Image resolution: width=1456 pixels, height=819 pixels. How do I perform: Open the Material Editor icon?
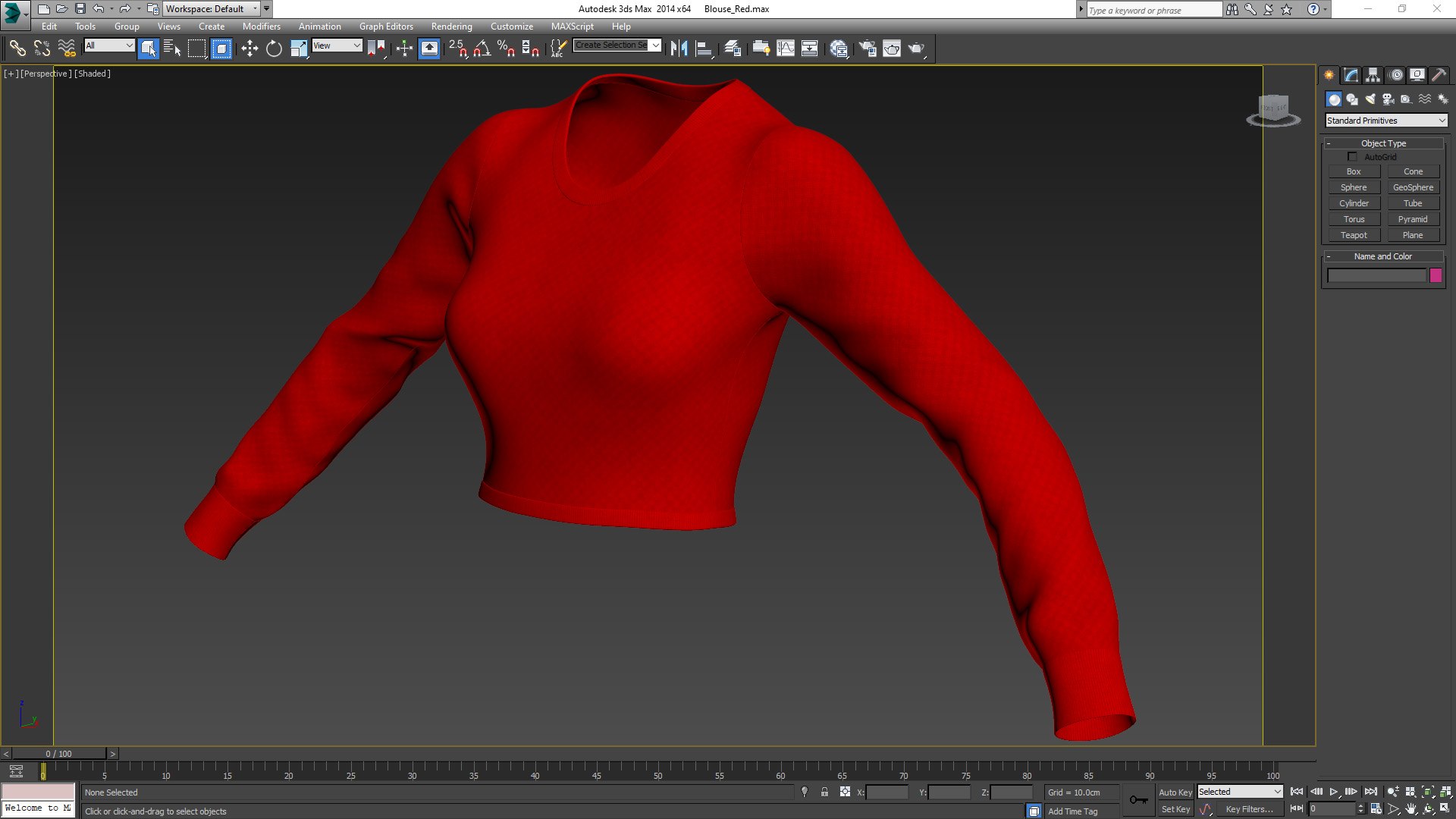[838, 49]
